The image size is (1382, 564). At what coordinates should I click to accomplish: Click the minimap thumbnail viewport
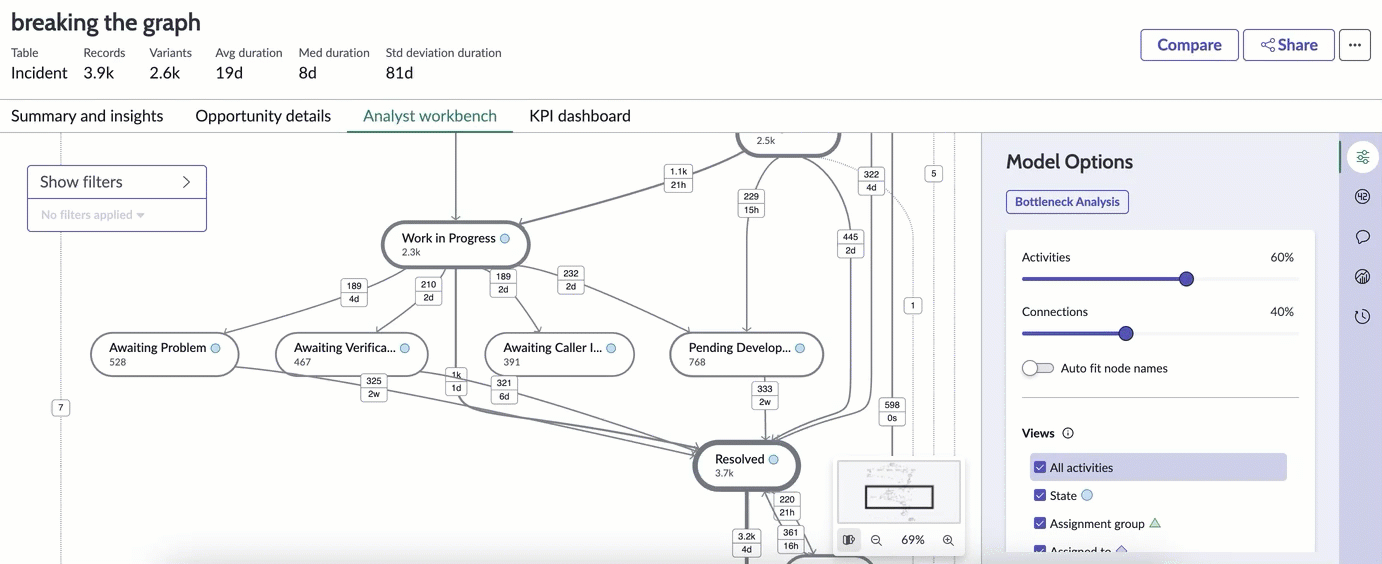click(899, 497)
